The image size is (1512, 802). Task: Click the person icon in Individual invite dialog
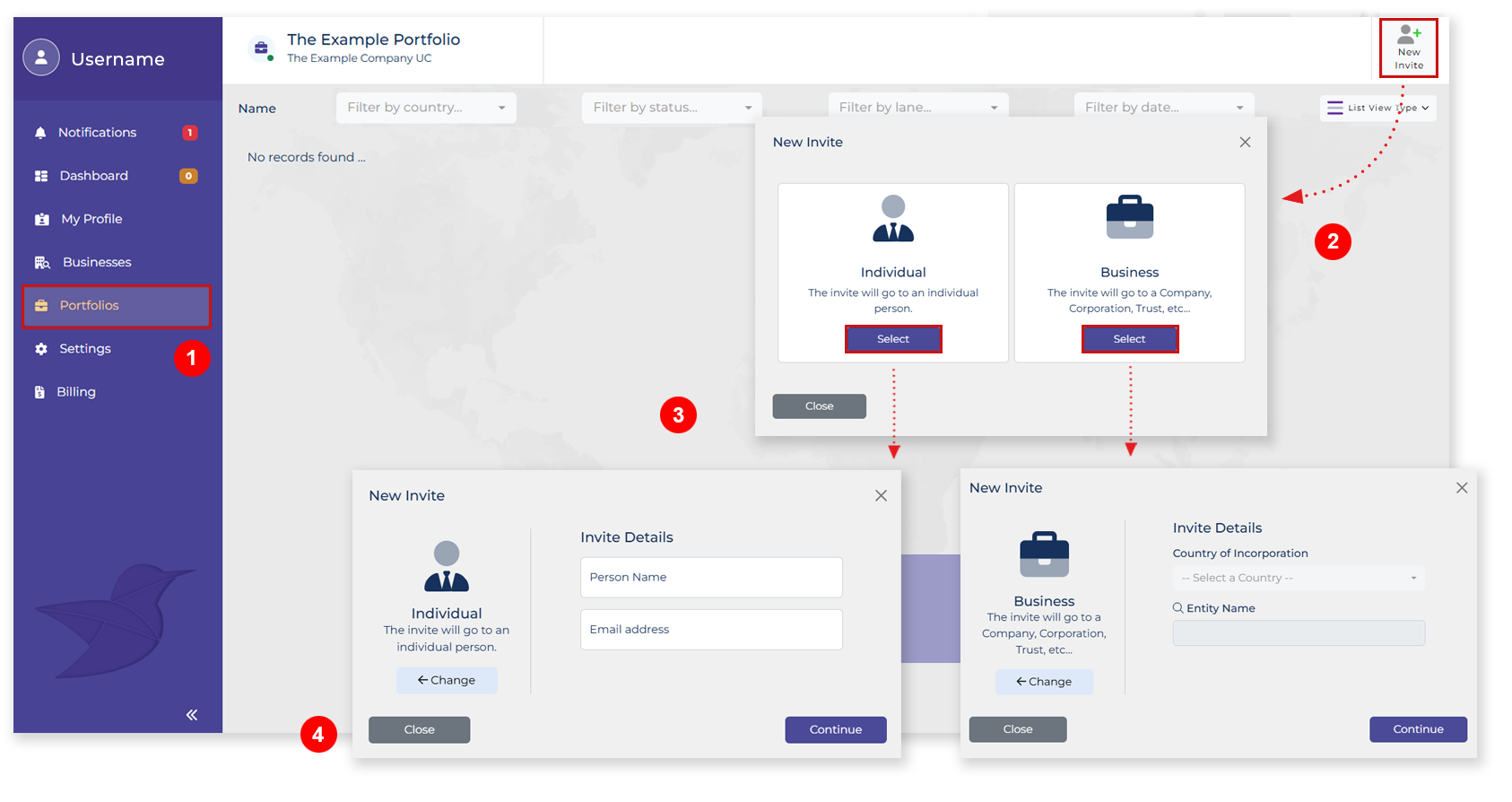tap(447, 566)
